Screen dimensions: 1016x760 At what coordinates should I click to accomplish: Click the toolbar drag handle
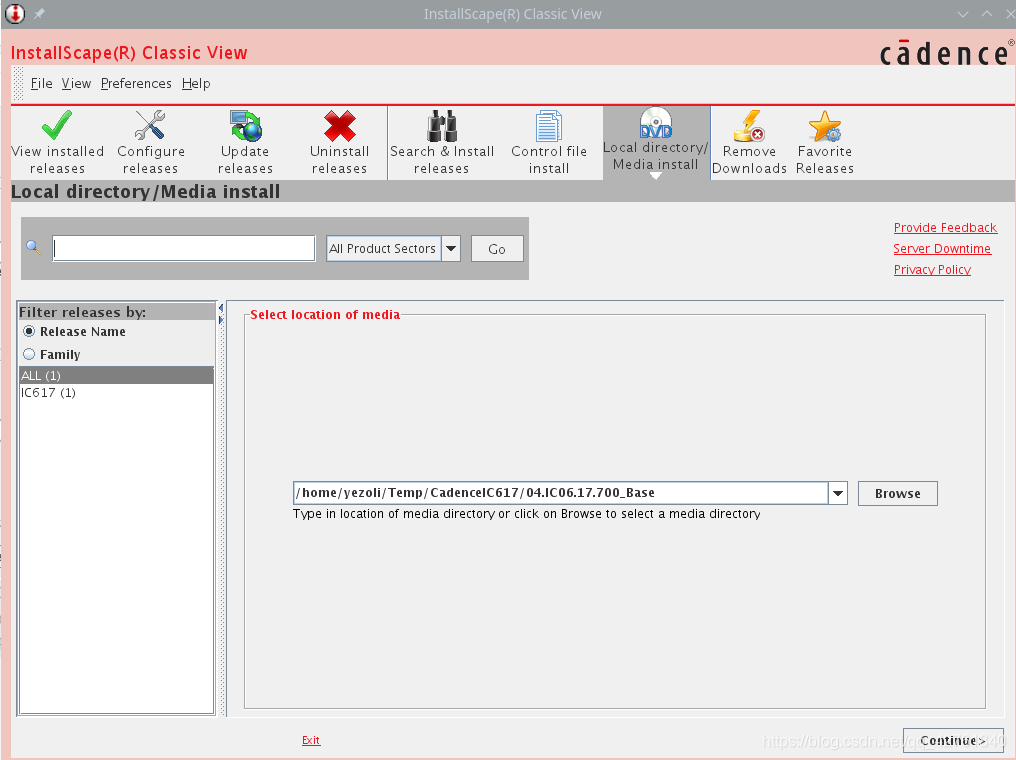(18, 84)
